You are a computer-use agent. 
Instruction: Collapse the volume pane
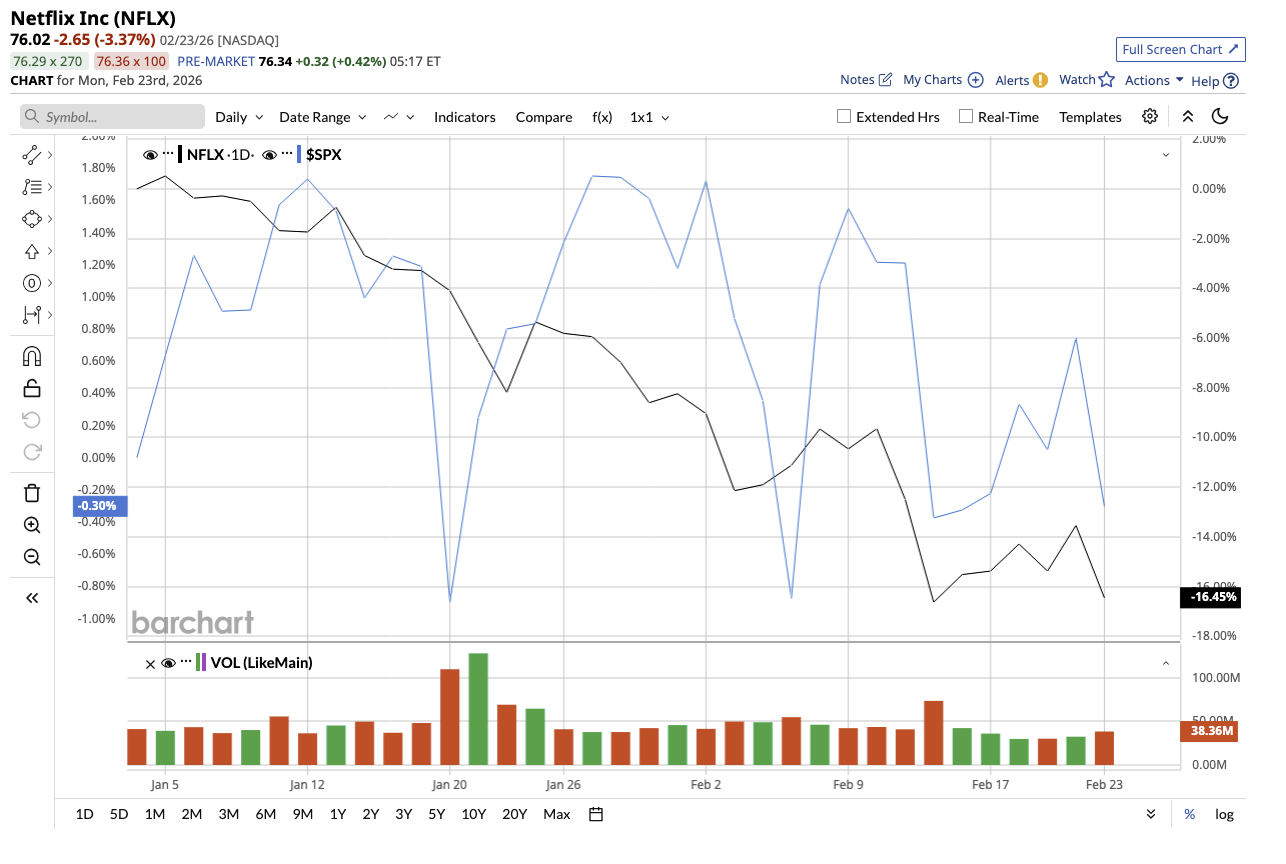(1166, 663)
